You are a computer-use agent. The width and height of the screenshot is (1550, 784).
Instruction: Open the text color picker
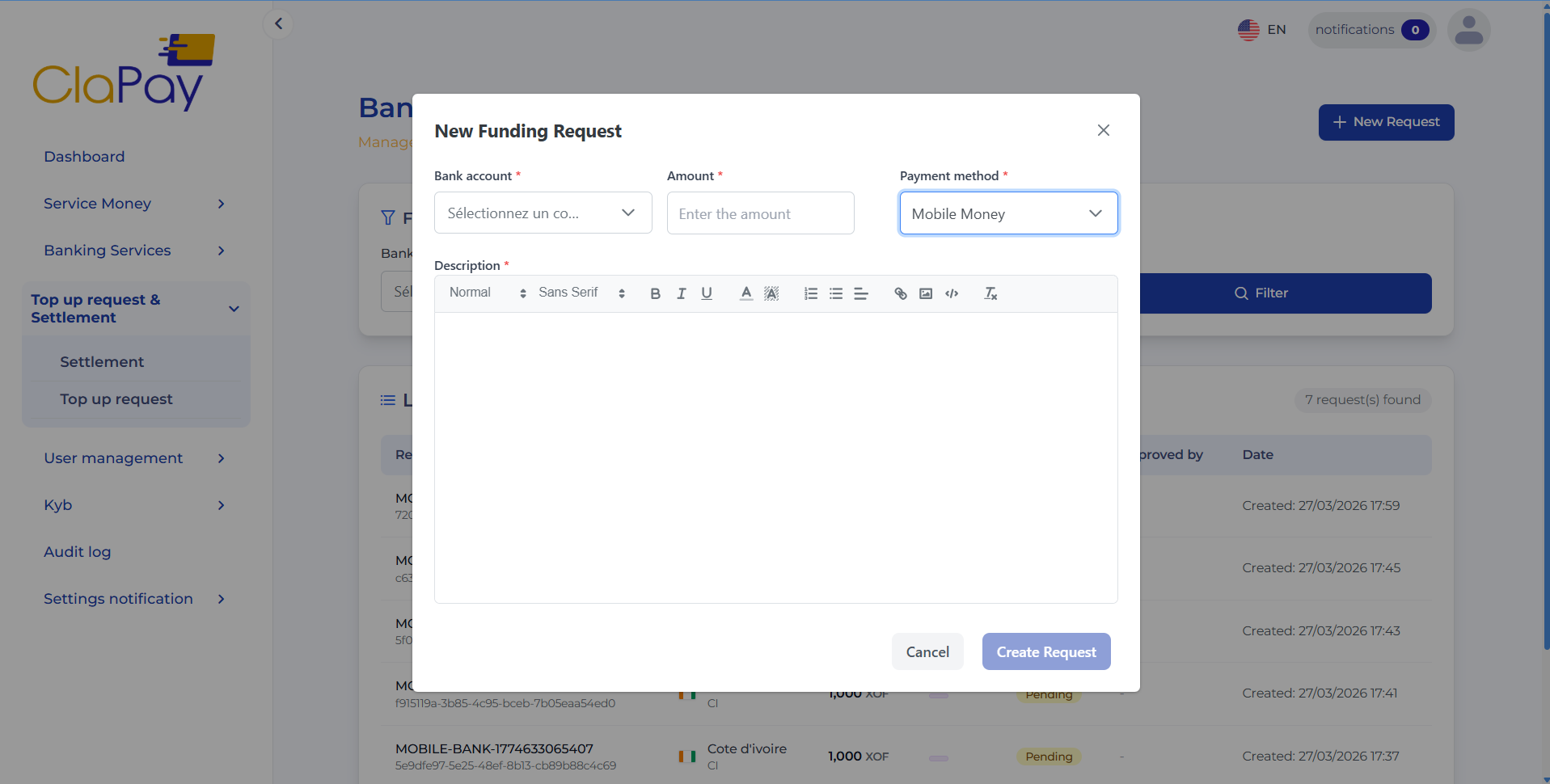tap(745, 293)
